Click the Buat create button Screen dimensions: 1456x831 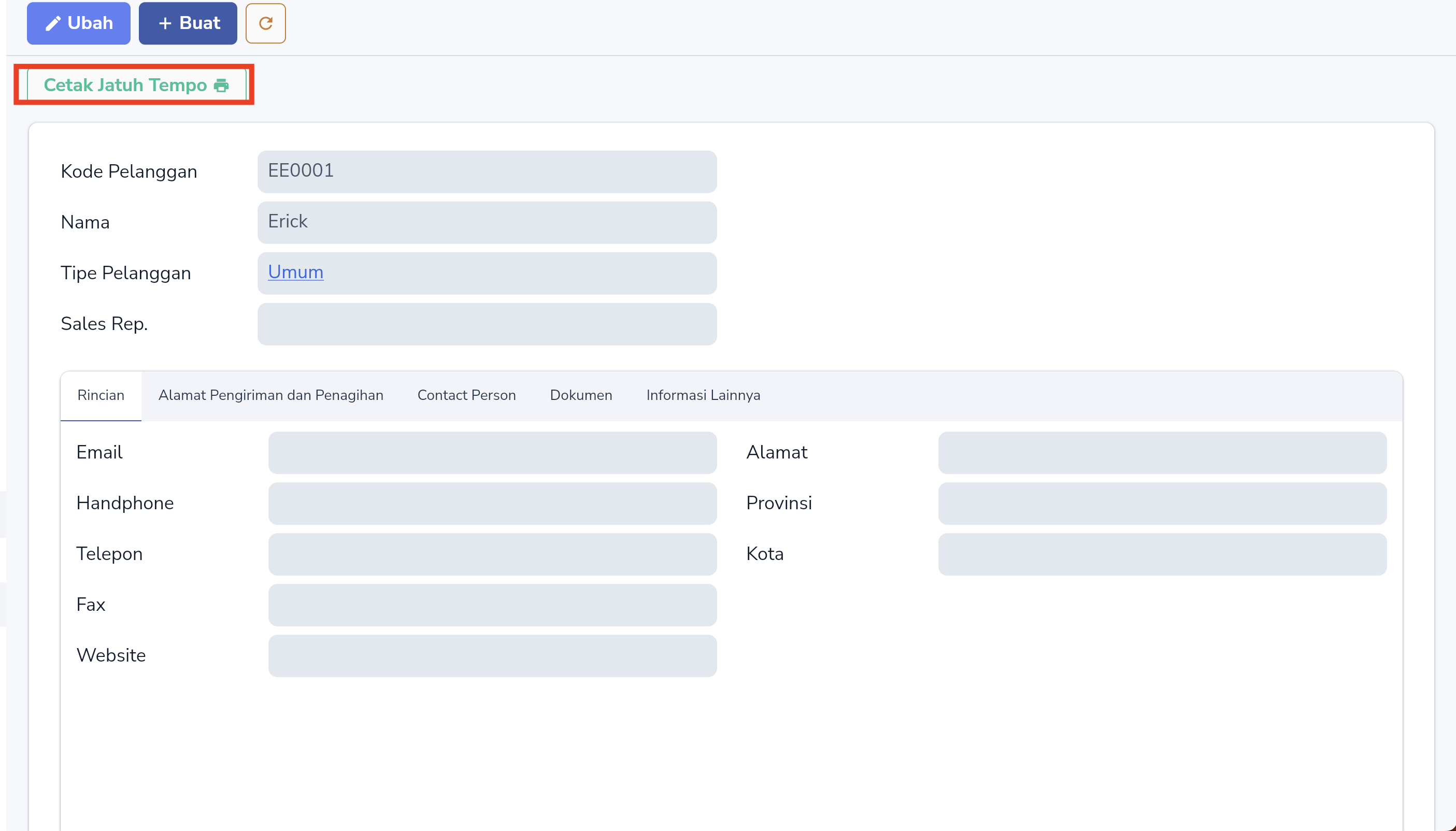(188, 23)
